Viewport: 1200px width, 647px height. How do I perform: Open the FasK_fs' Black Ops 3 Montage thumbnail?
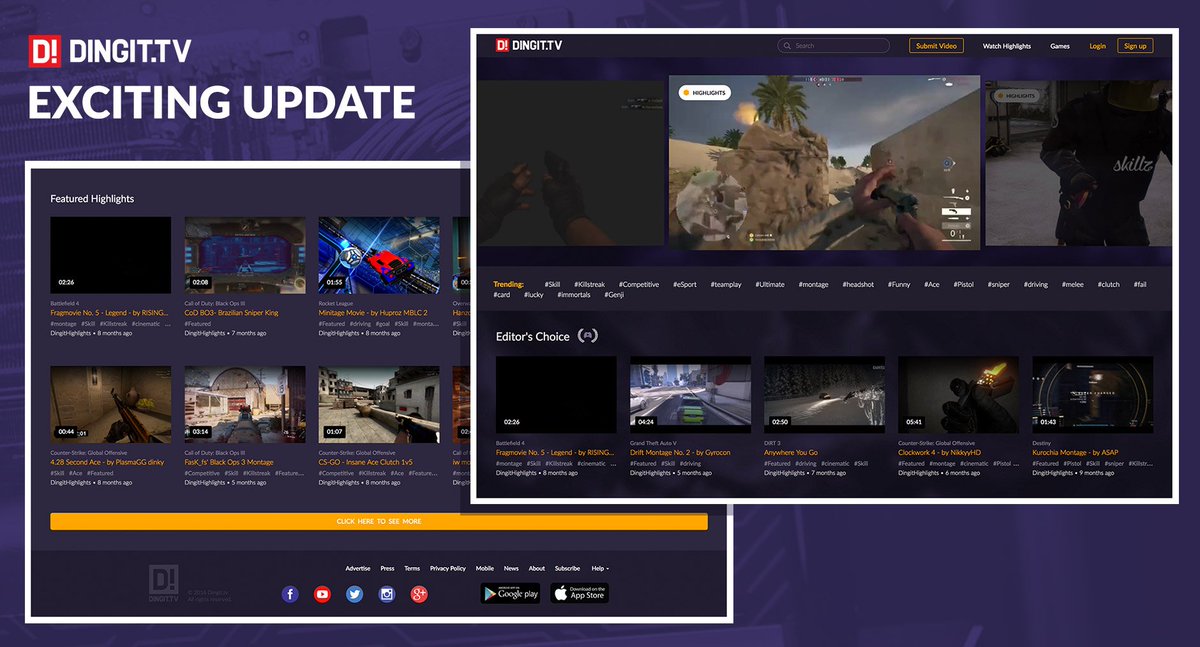click(x=245, y=405)
